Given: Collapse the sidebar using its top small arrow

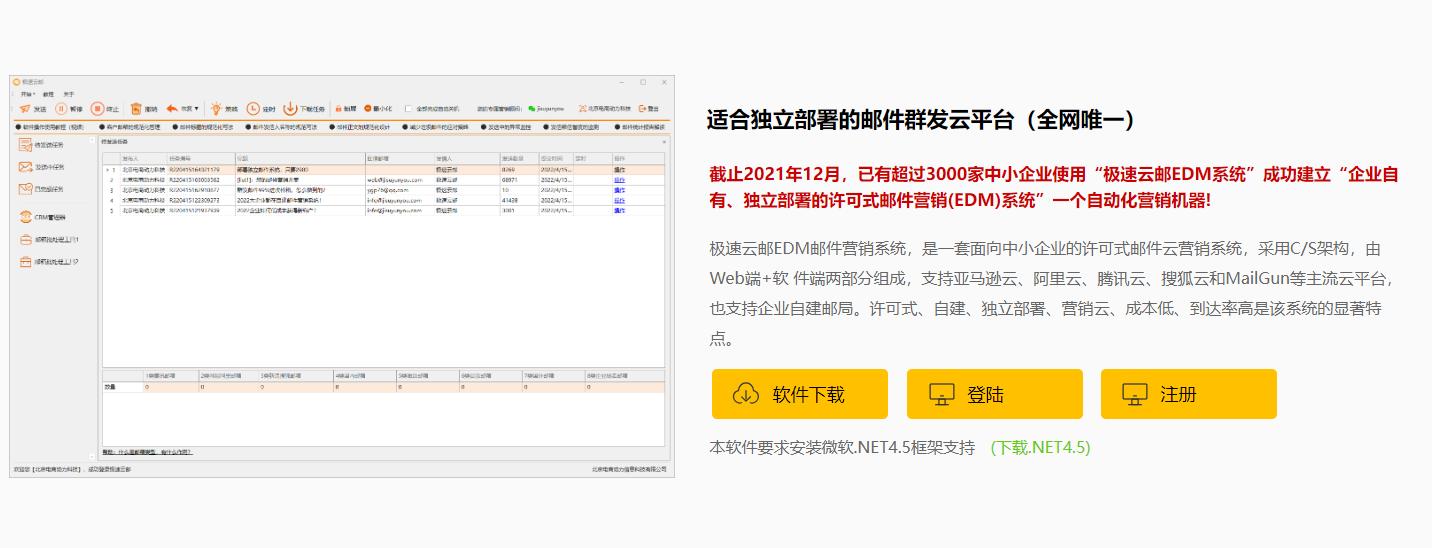Looking at the screenshot, I should pyautogui.click(x=92, y=140).
